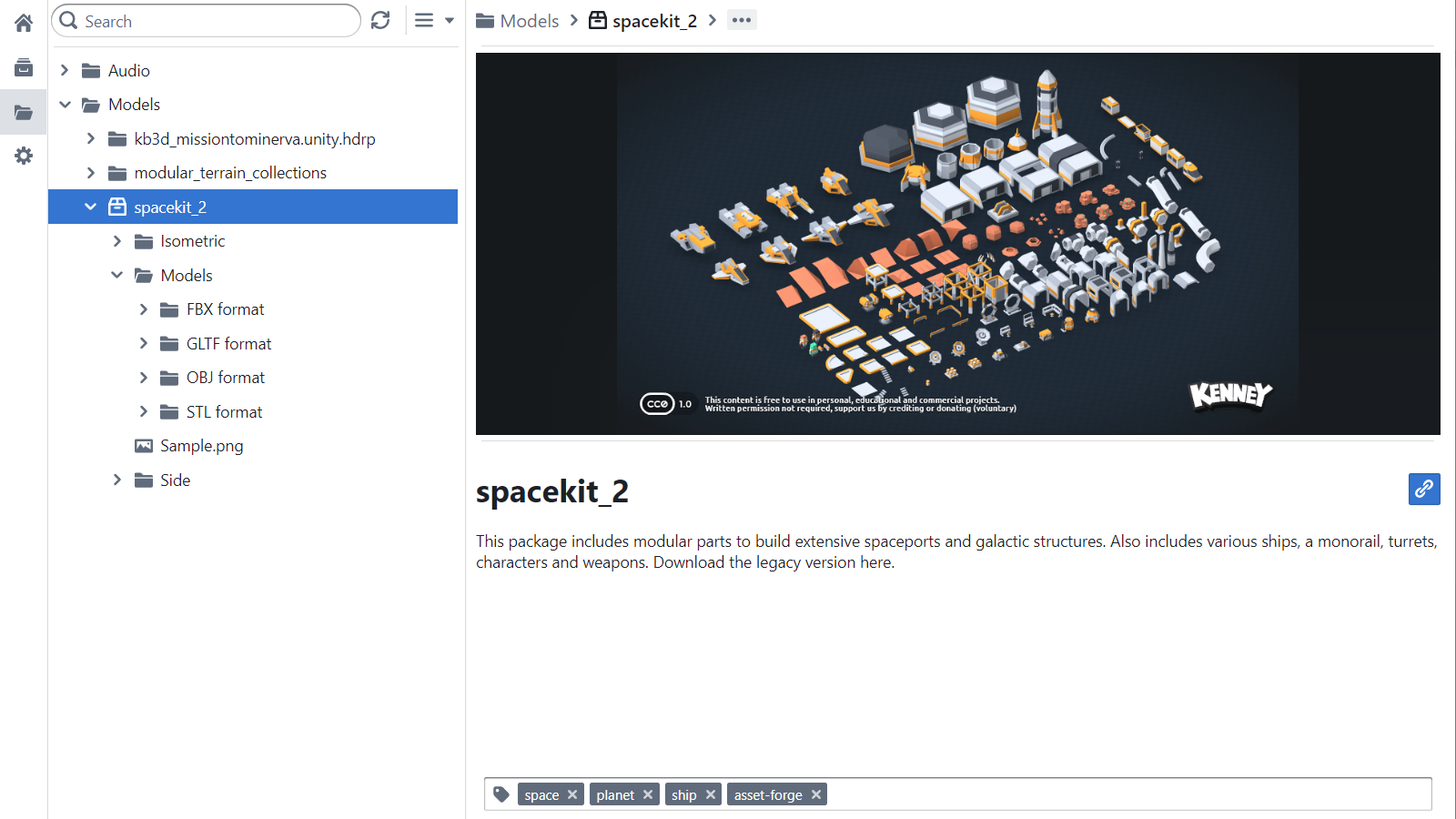Refresh the folder tree
This screenshot has width=1456, height=819.
point(380,20)
